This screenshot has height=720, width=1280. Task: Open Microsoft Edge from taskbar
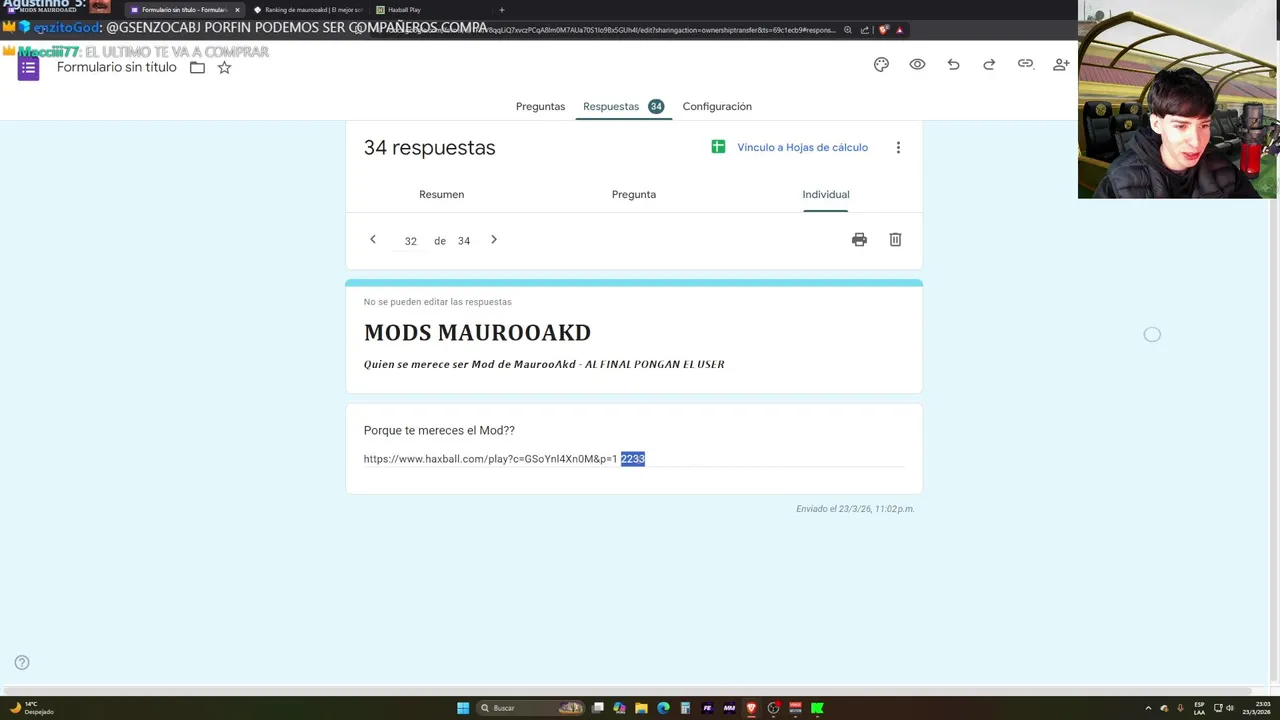[663, 708]
